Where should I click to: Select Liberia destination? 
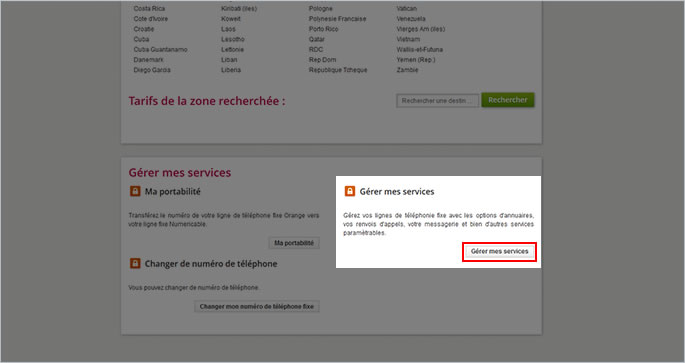point(231,70)
